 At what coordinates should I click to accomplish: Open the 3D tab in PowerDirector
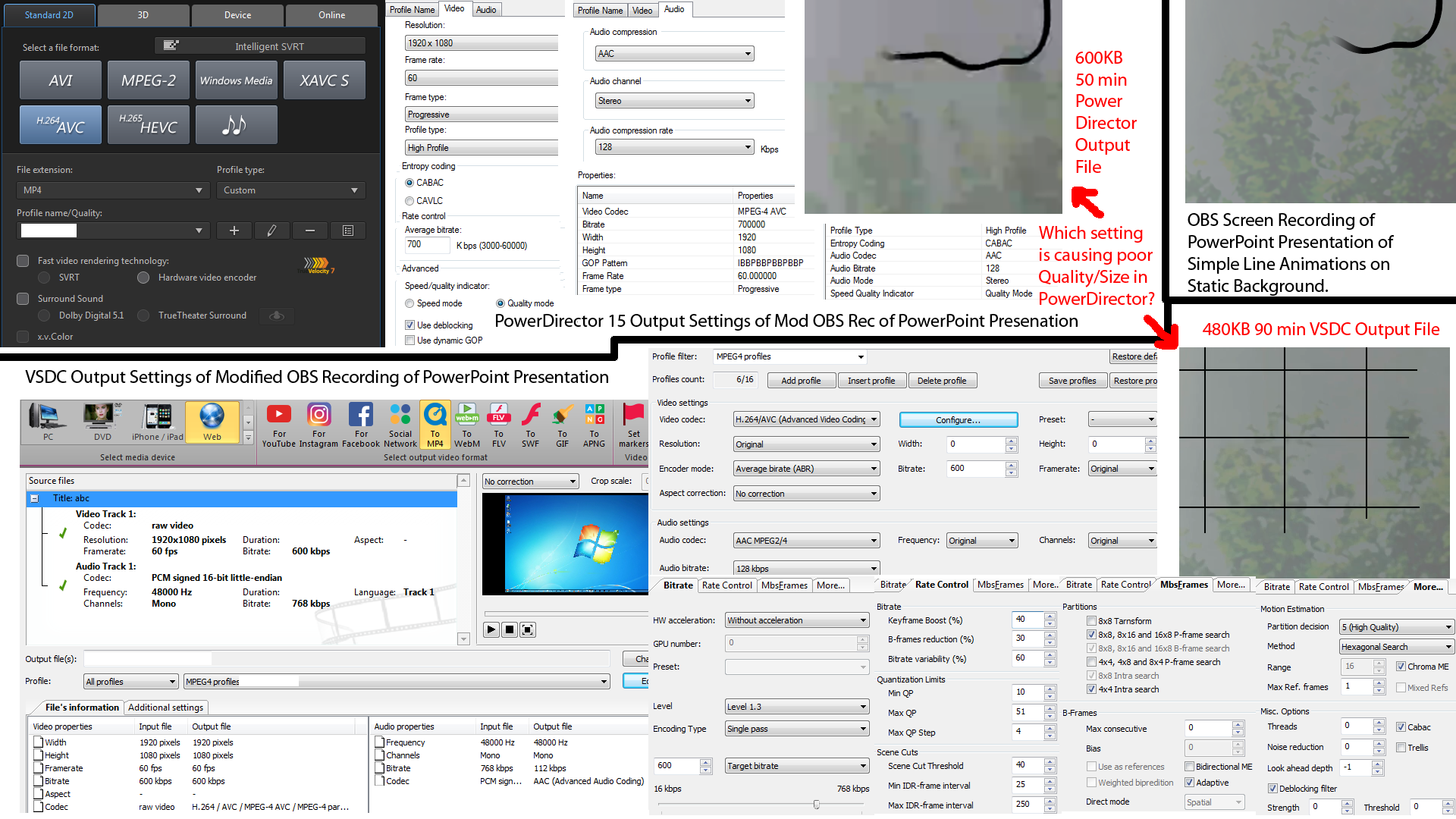[143, 15]
